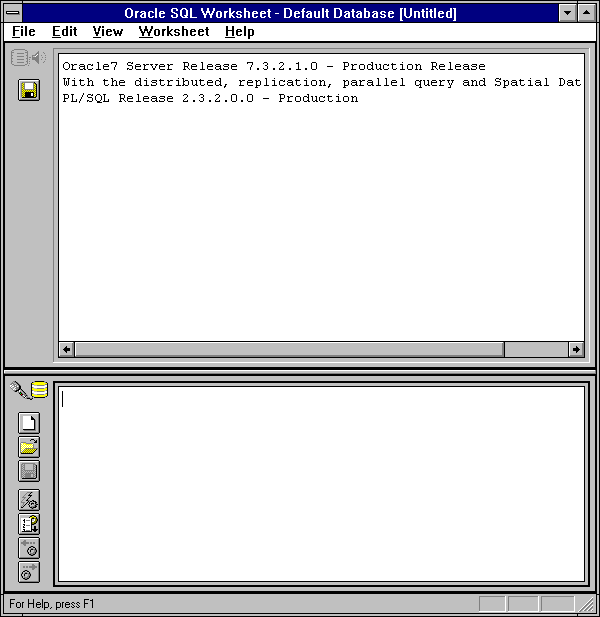The width and height of the screenshot is (600, 617).
Task: Click the previous command left-arrow icon
Action: [29, 548]
